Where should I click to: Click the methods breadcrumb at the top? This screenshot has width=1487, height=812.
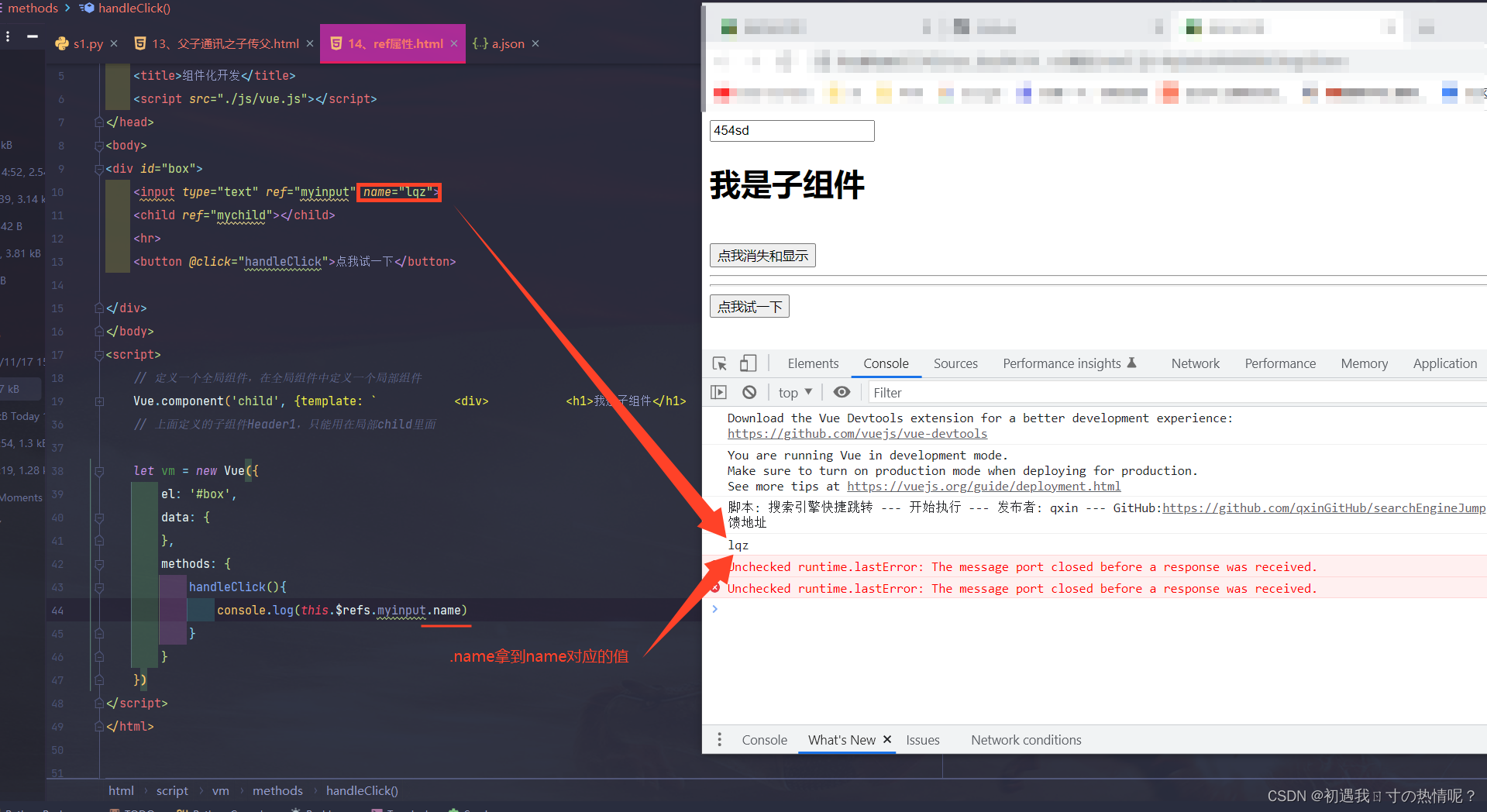click(33, 8)
